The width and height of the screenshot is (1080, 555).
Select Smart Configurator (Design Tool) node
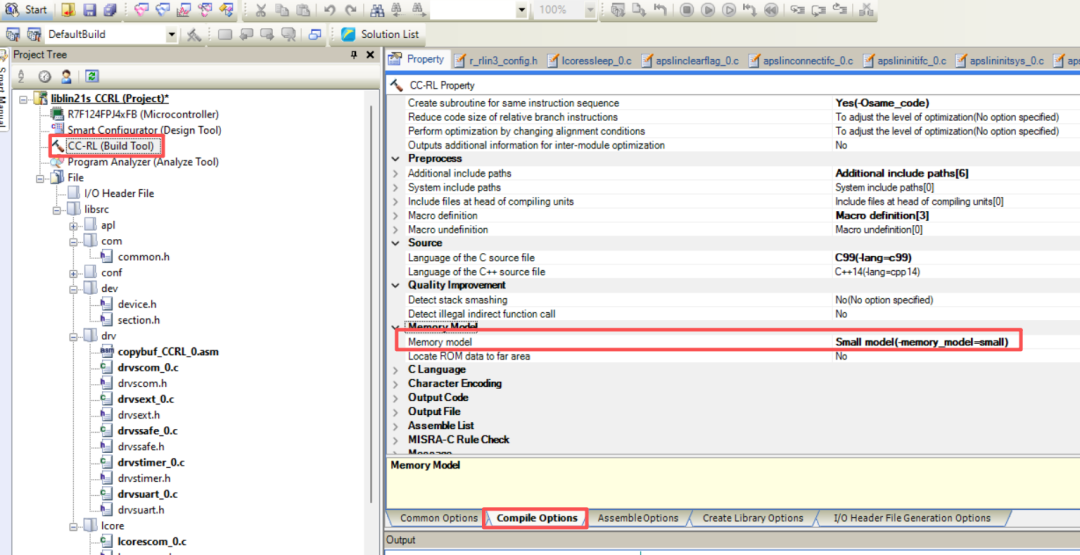click(145, 130)
